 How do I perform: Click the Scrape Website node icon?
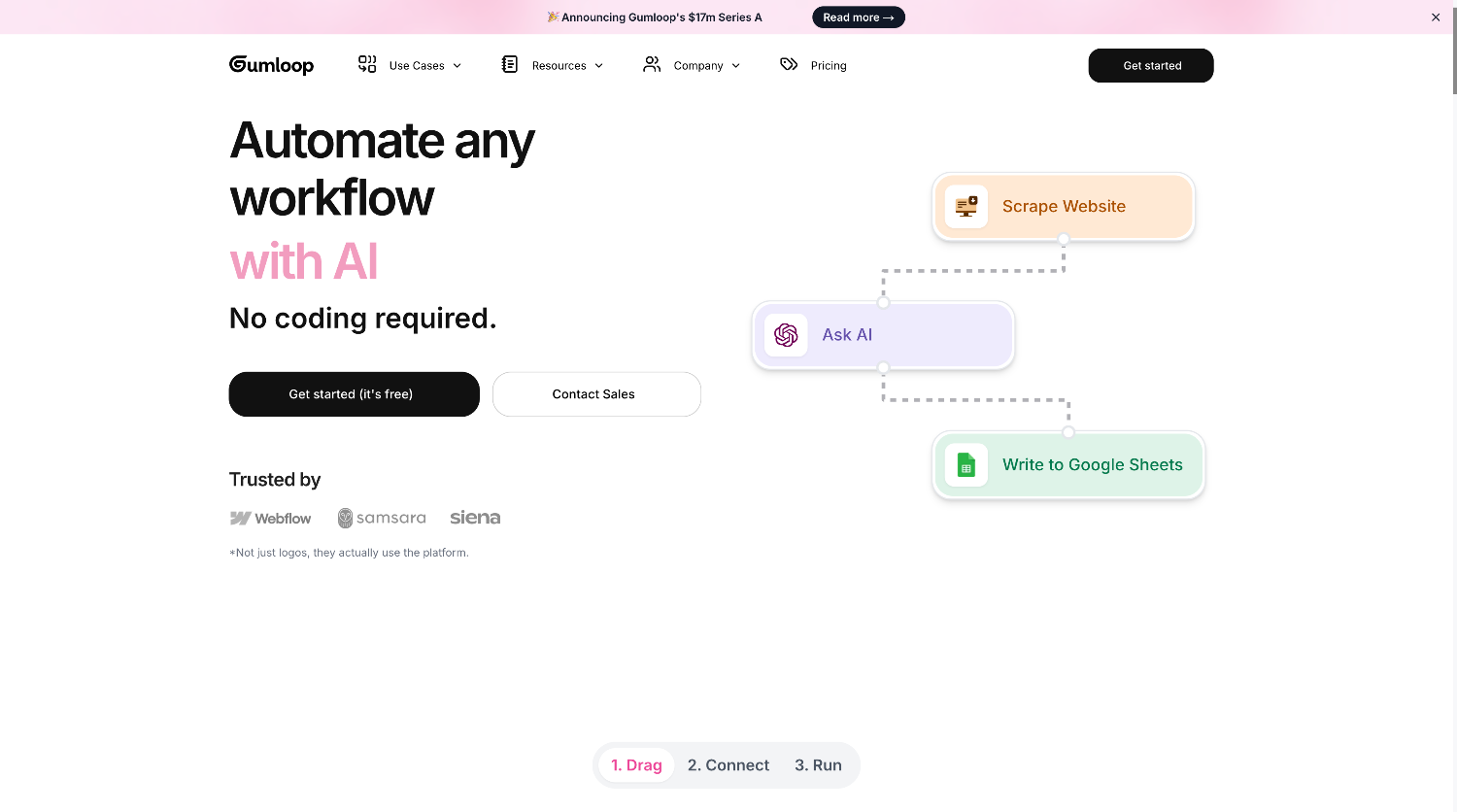966,206
